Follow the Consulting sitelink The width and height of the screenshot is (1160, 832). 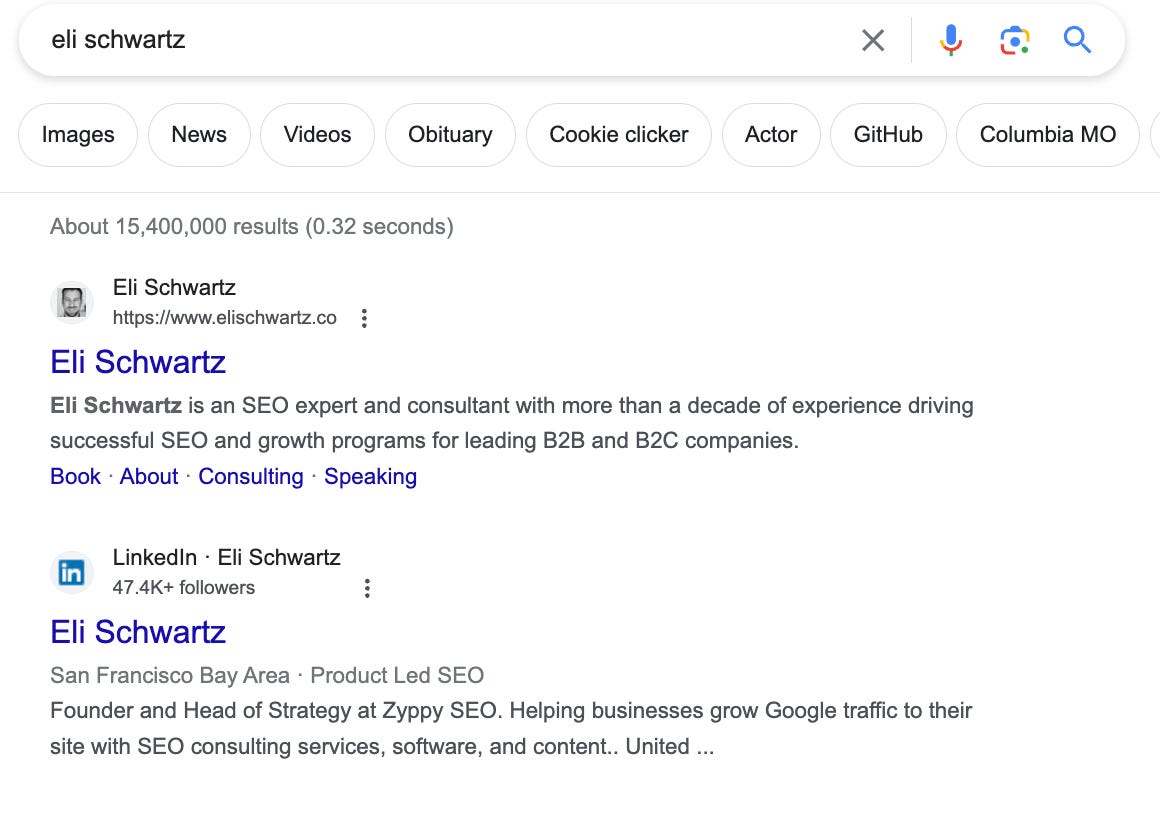251,476
